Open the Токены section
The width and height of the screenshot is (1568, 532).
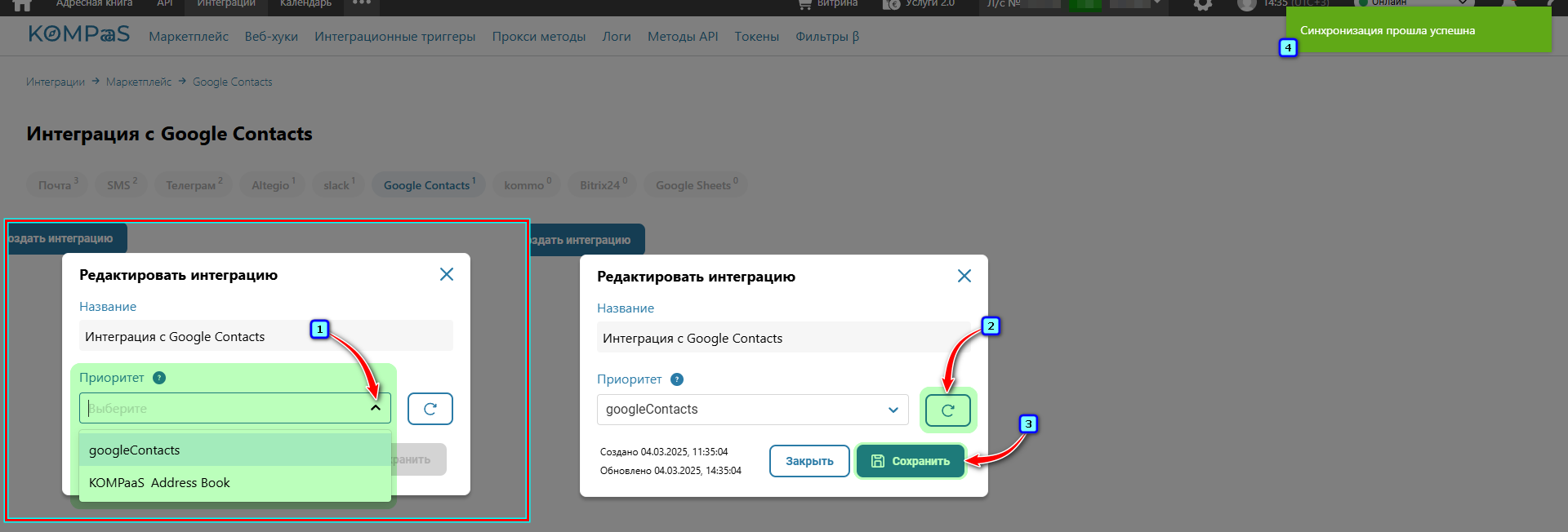tap(756, 37)
